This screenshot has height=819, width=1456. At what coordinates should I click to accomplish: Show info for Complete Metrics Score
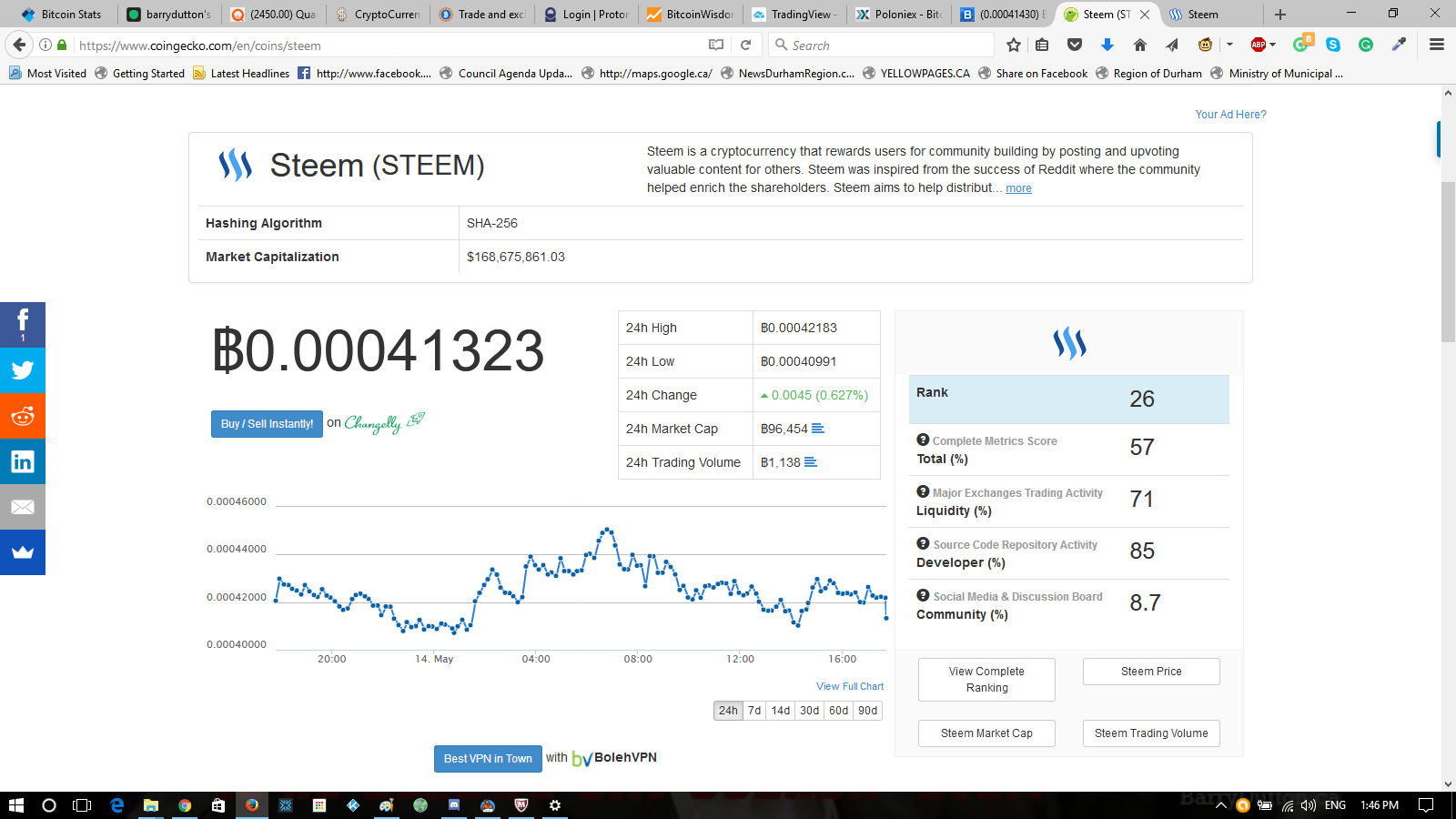point(923,440)
